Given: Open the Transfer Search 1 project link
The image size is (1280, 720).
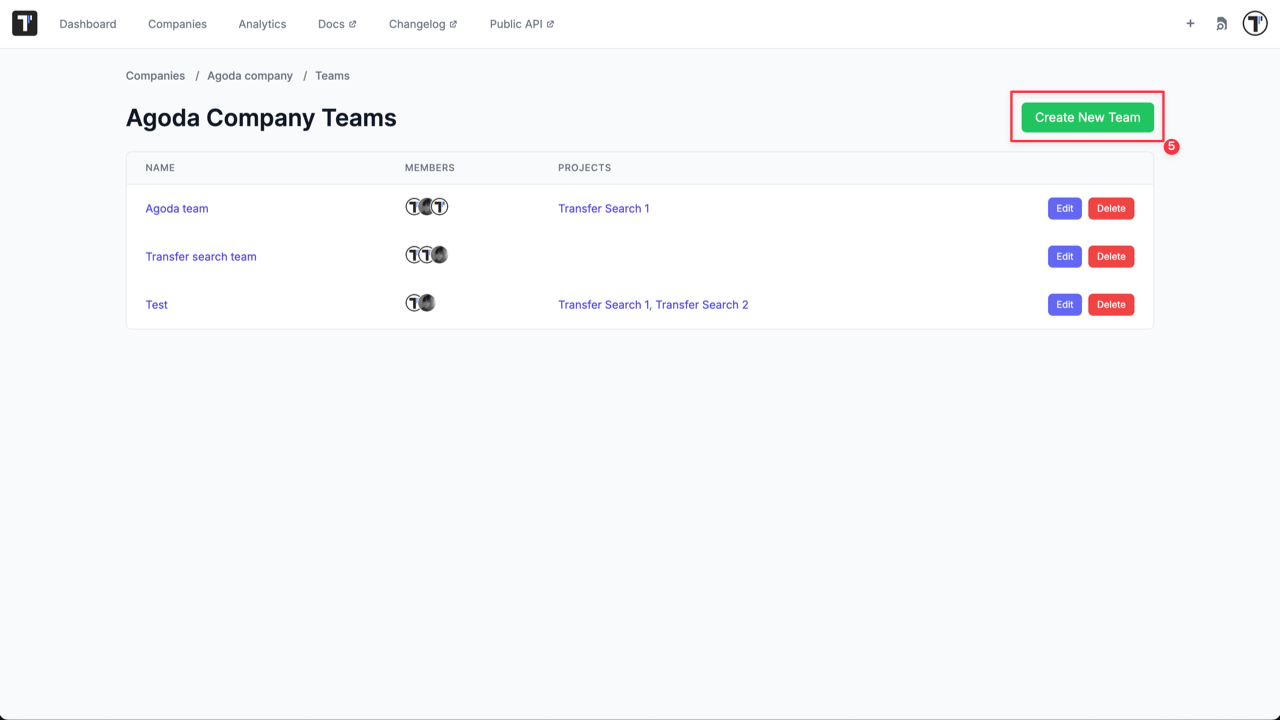Looking at the screenshot, I should click(603, 208).
